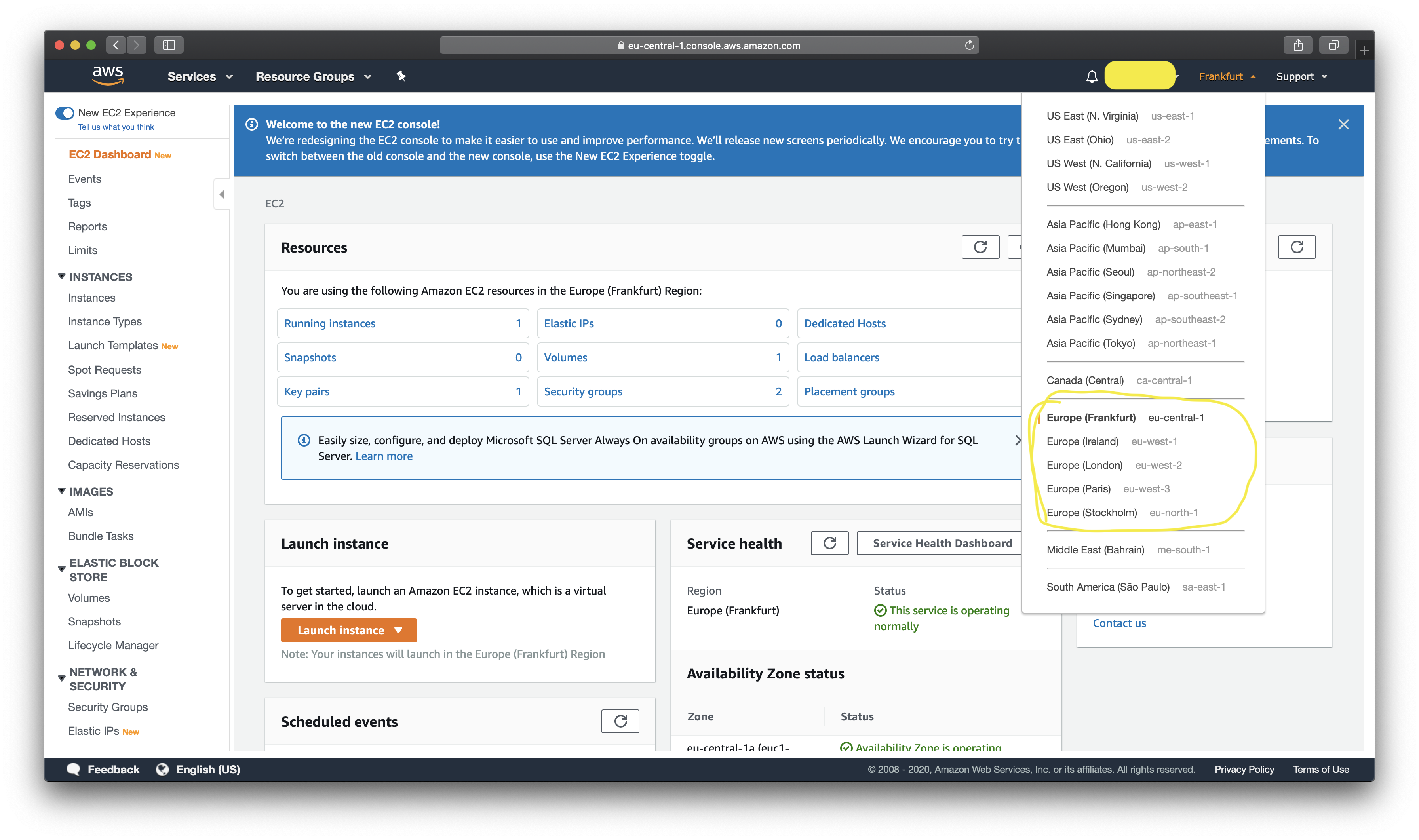Click info icon in SQL Server notice
The image size is (1419, 840).
(304, 440)
